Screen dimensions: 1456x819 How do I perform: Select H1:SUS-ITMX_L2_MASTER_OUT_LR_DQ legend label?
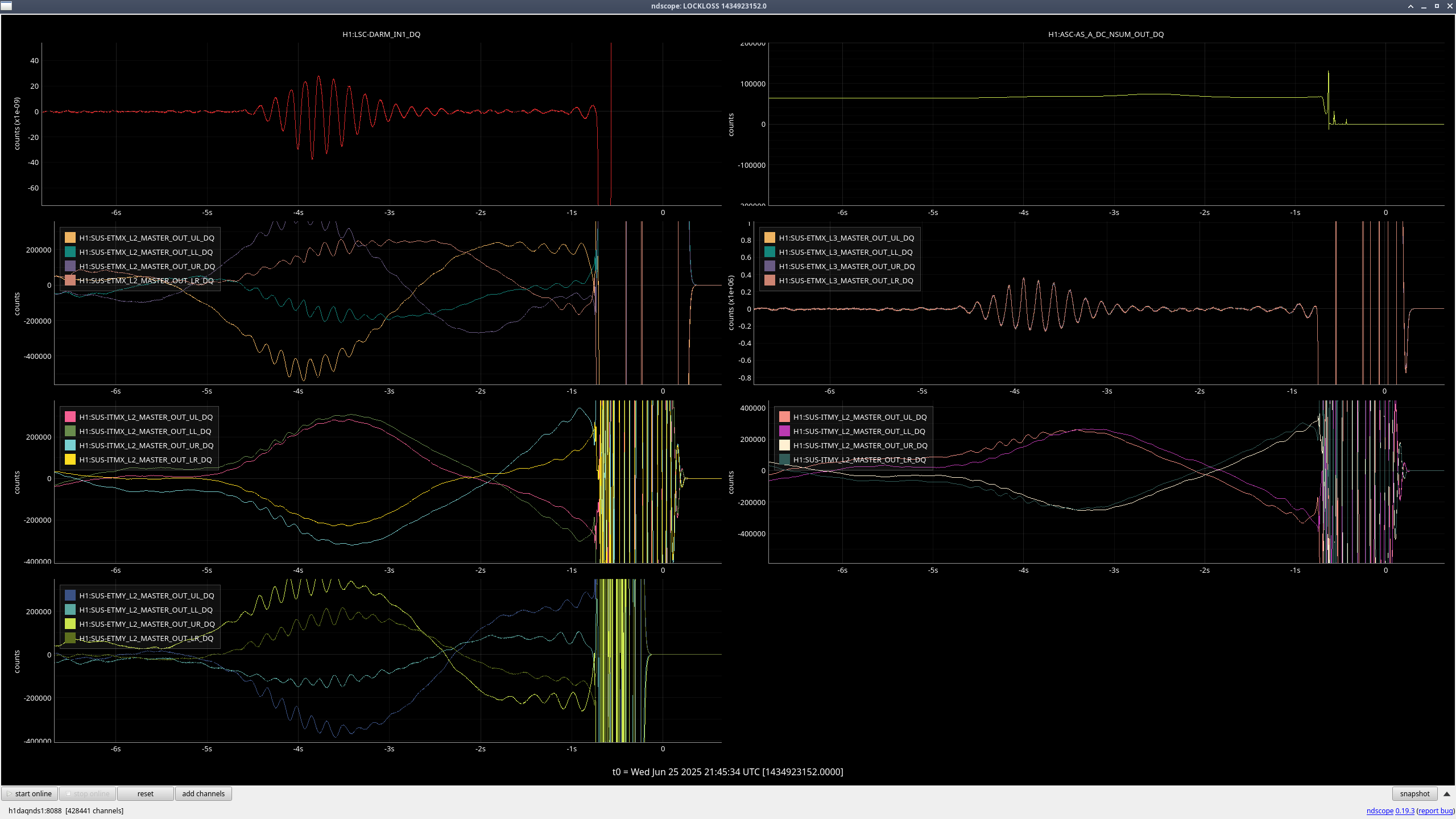pyautogui.click(x=146, y=460)
